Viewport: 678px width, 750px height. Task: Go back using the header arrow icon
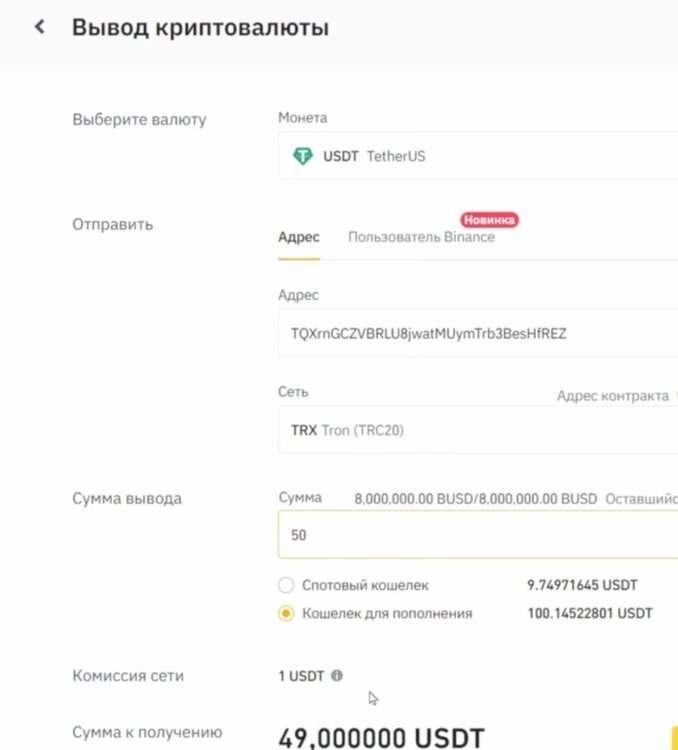tap(40, 27)
